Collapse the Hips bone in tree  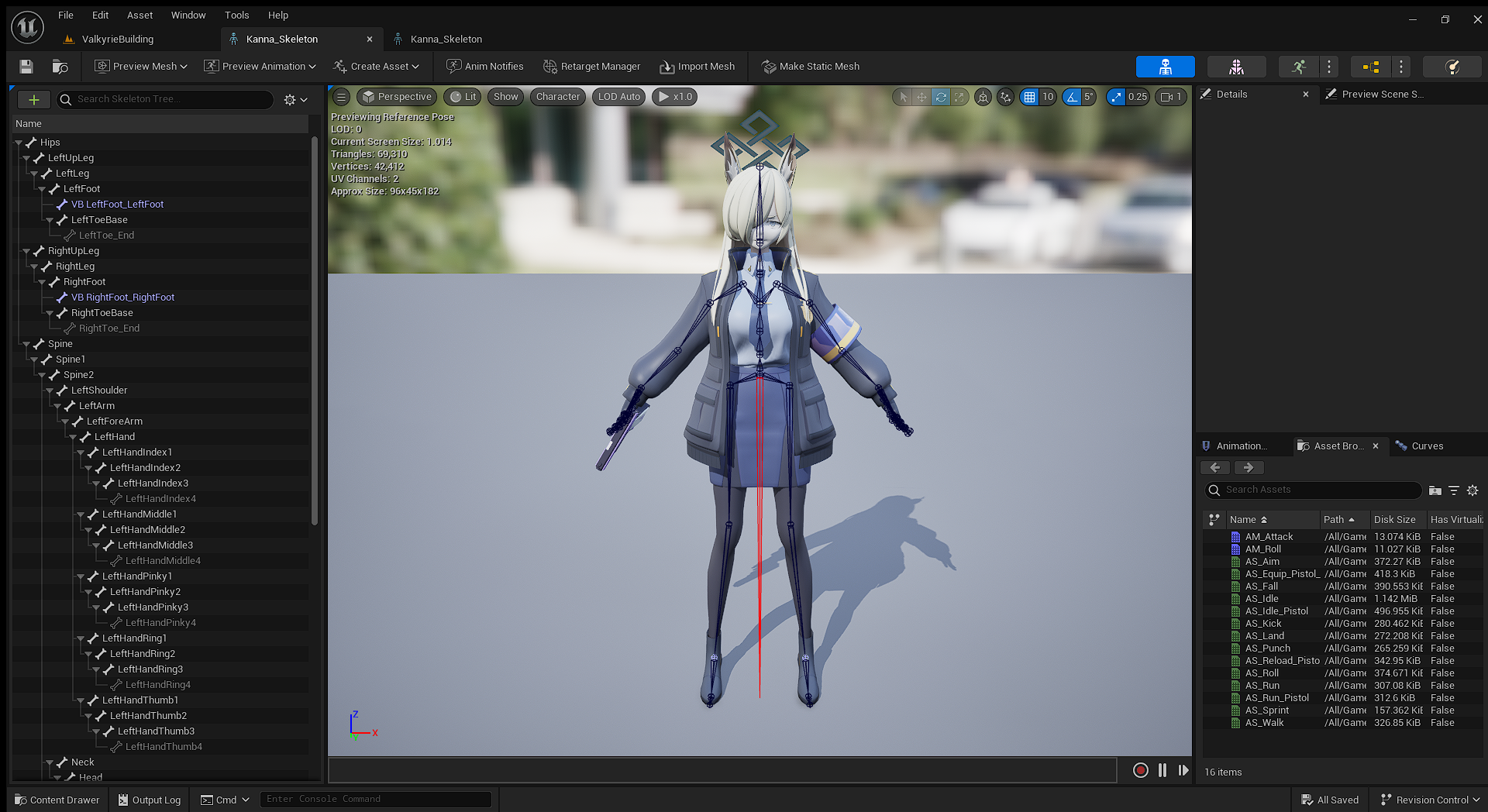click(x=19, y=143)
